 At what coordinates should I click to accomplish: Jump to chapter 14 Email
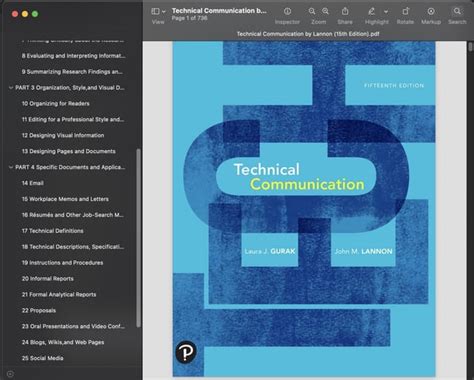point(33,183)
